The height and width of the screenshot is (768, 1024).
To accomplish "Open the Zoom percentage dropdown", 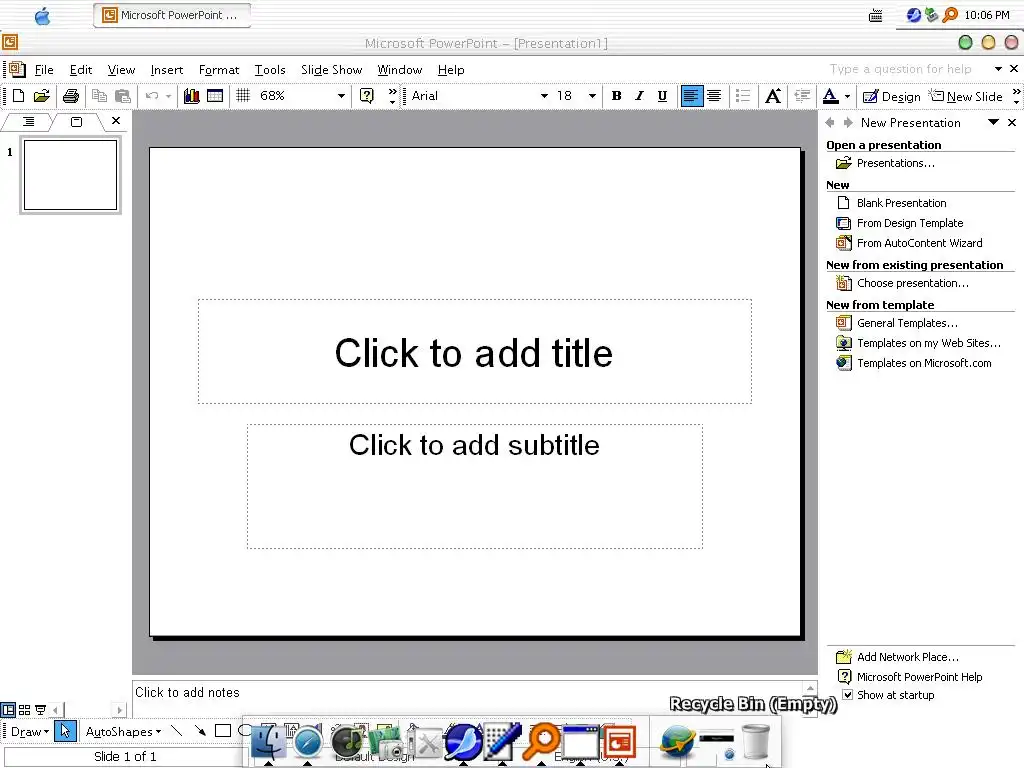I will click(x=341, y=96).
